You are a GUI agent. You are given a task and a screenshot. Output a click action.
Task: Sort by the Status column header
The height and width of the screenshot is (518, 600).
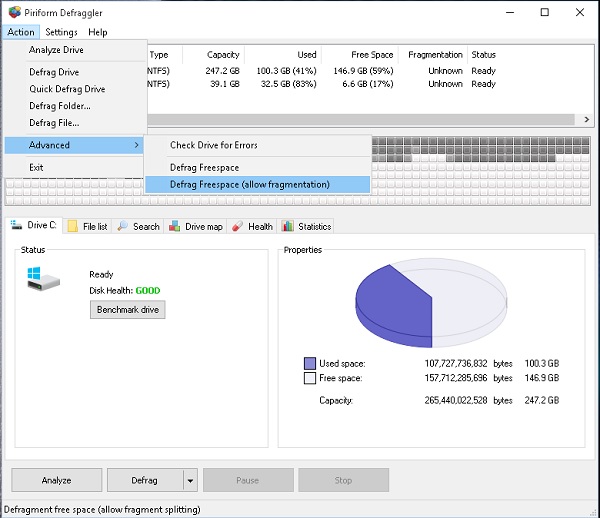coord(483,55)
